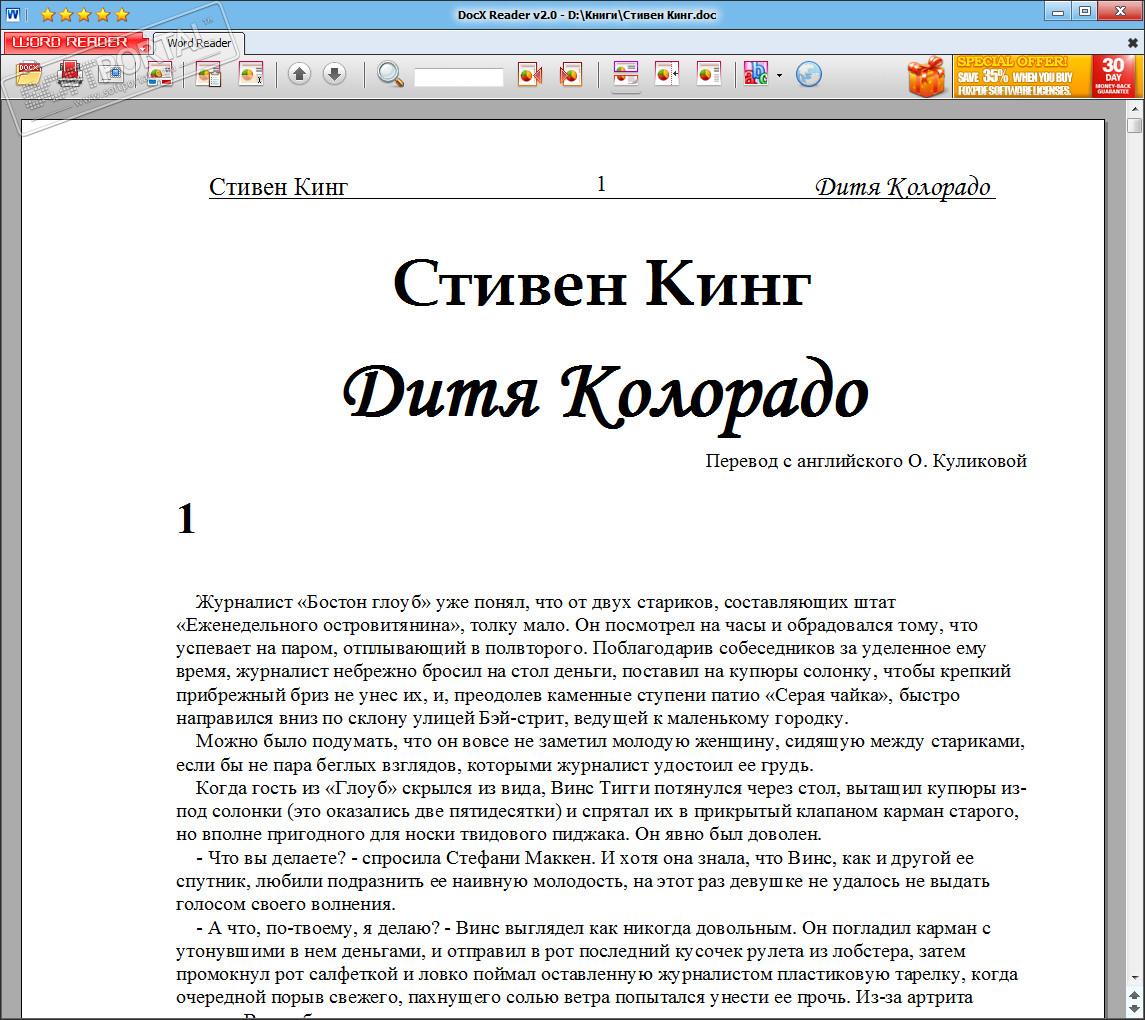Select the Word Reader tab
1145x1020 pixels.
click(199, 43)
